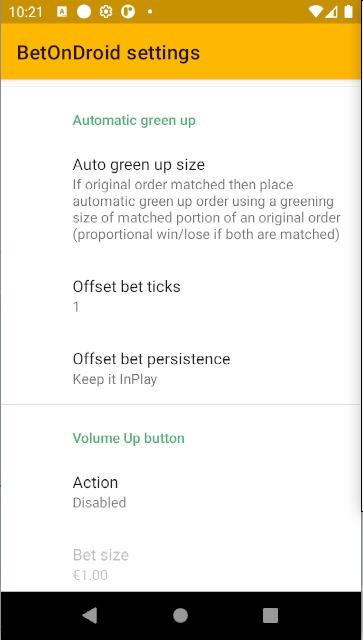Edit the Offset bet ticks value

coord(181,296)
